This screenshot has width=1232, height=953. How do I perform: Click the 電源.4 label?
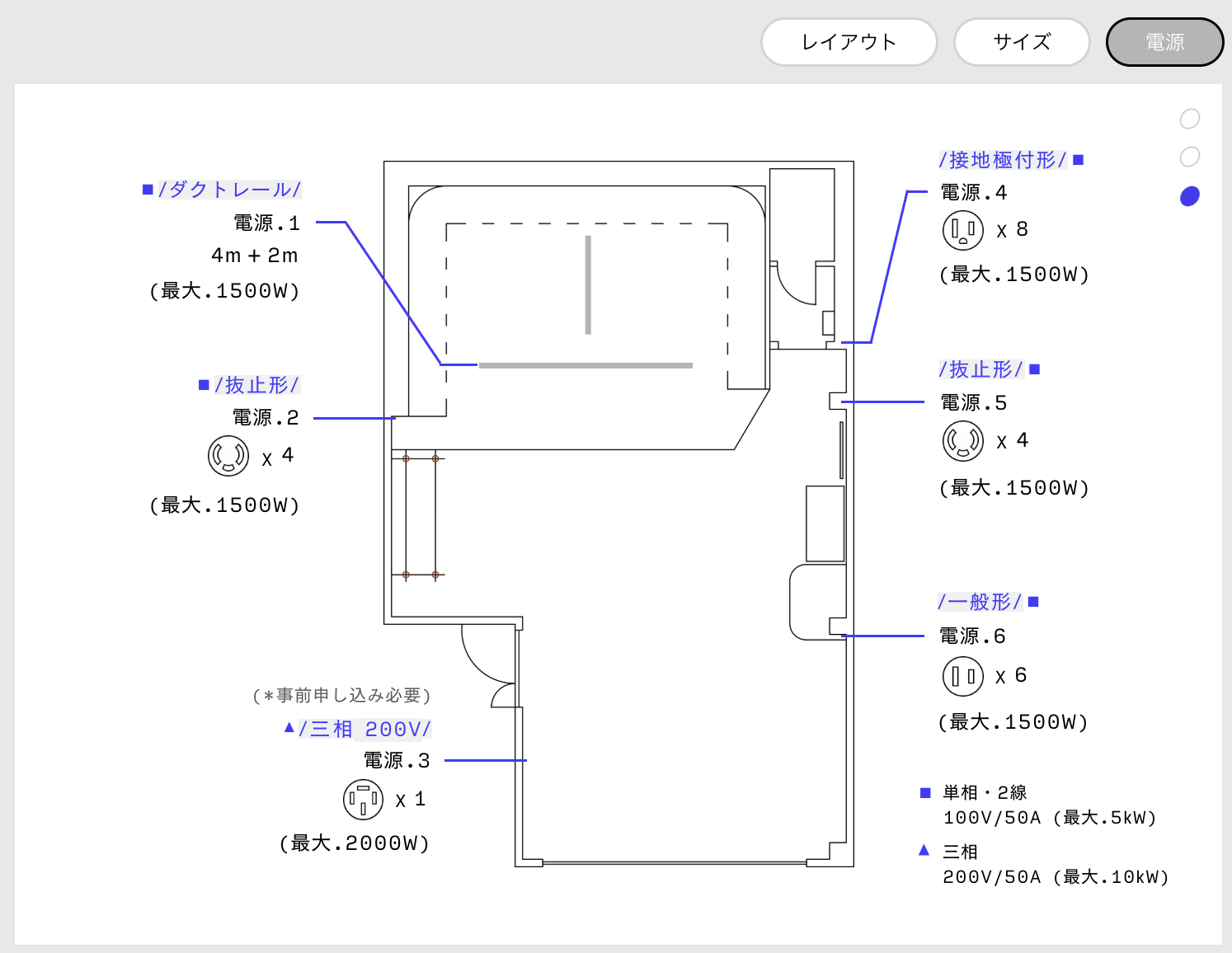point(974,193)
